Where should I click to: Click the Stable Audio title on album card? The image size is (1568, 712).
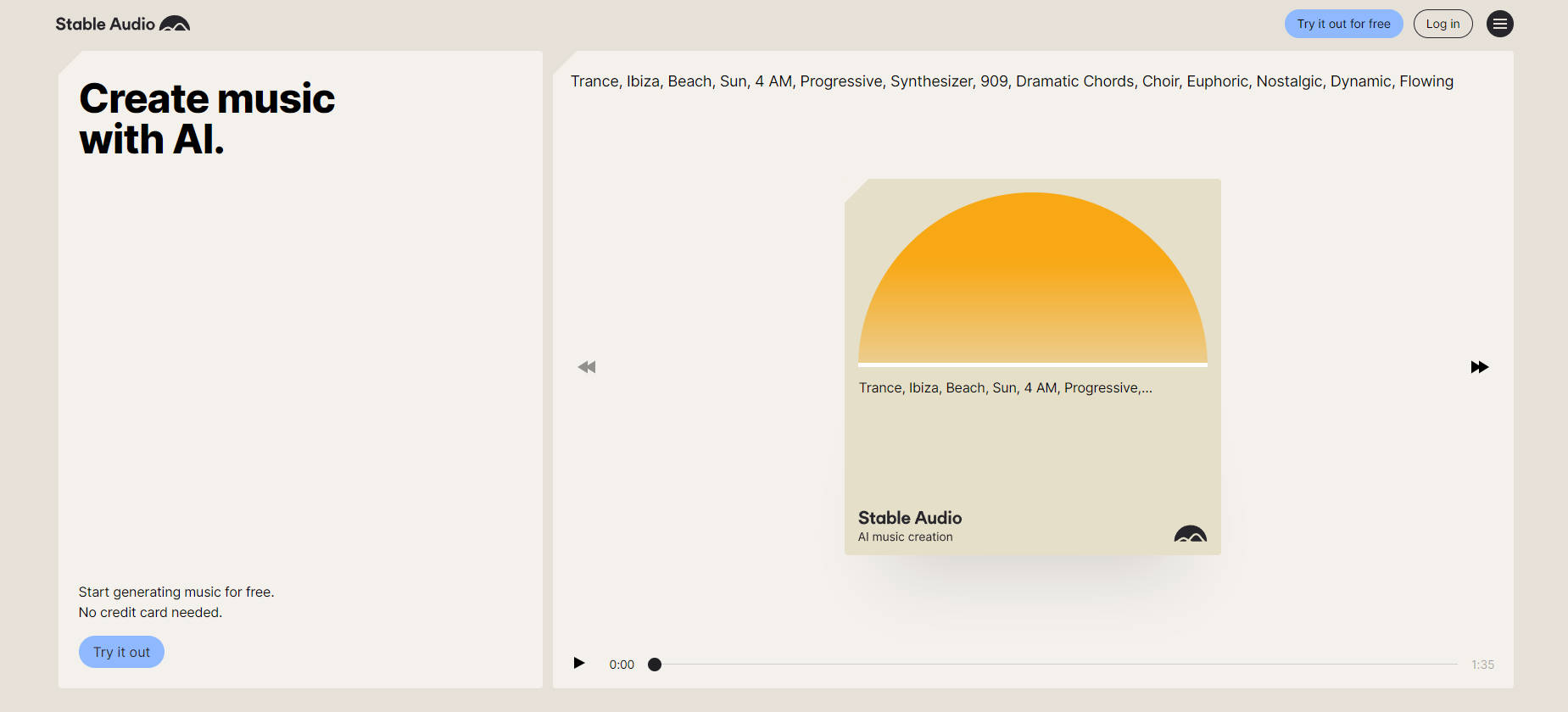pyautogui.click(x=910, y=518)
